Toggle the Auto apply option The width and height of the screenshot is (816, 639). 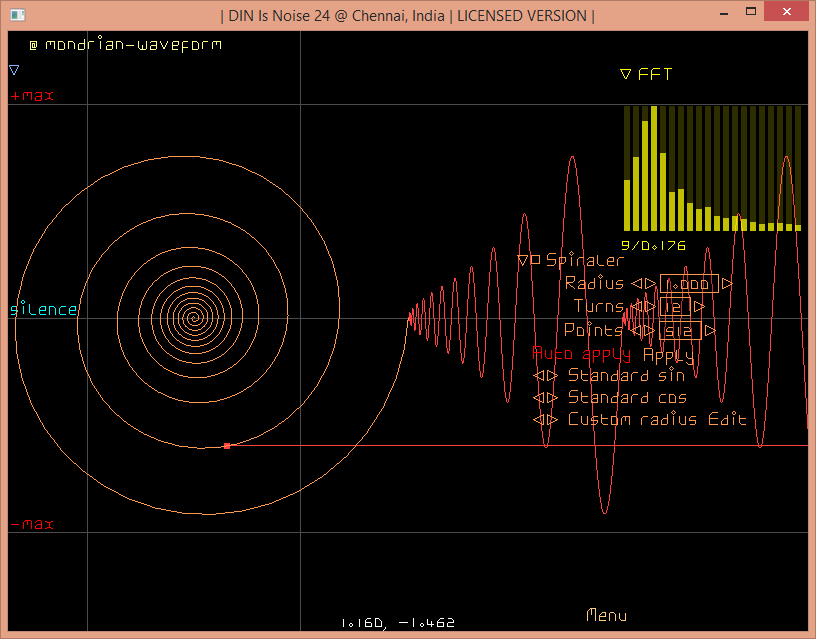(x=581, y=354)
